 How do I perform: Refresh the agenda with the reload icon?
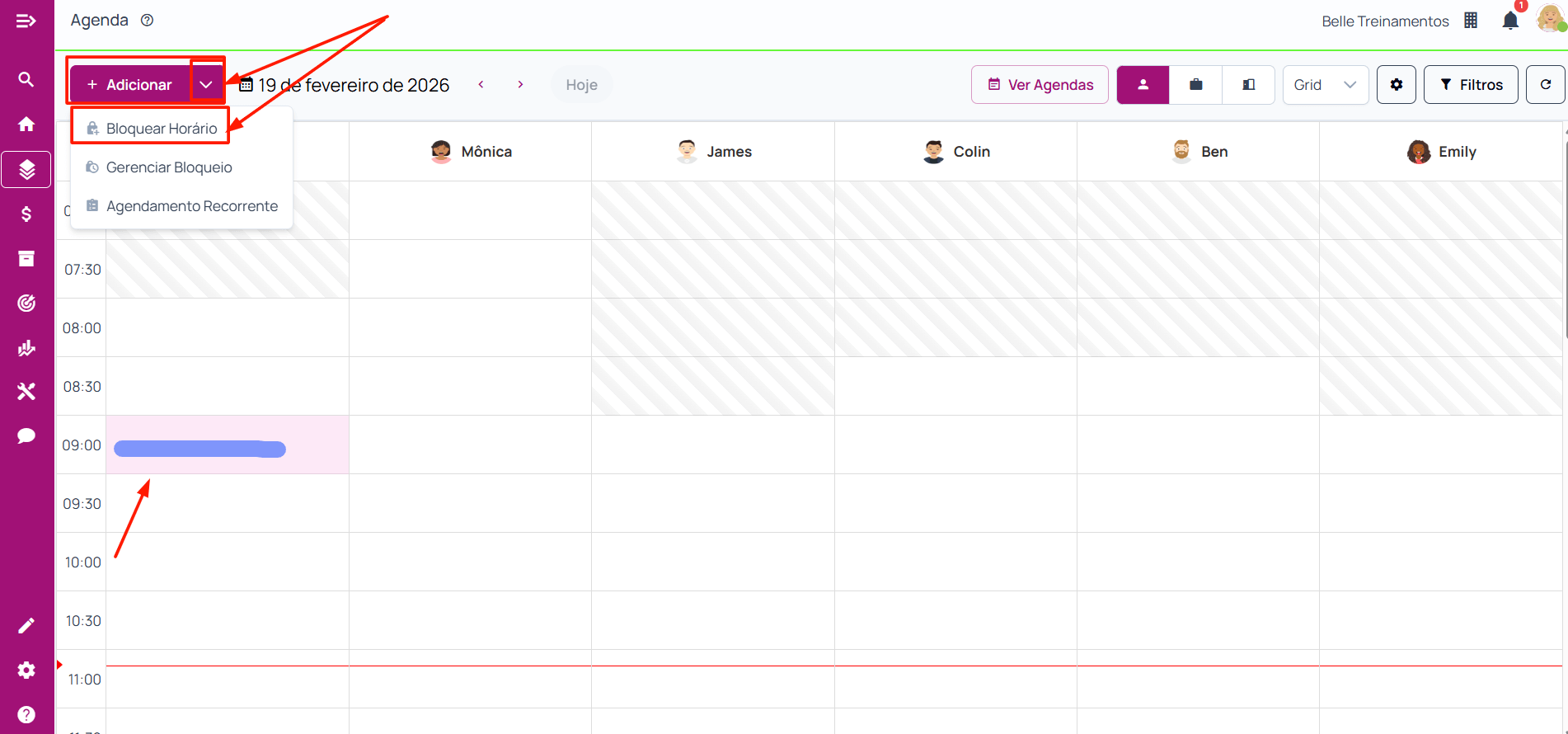(x=1545, y=85)
